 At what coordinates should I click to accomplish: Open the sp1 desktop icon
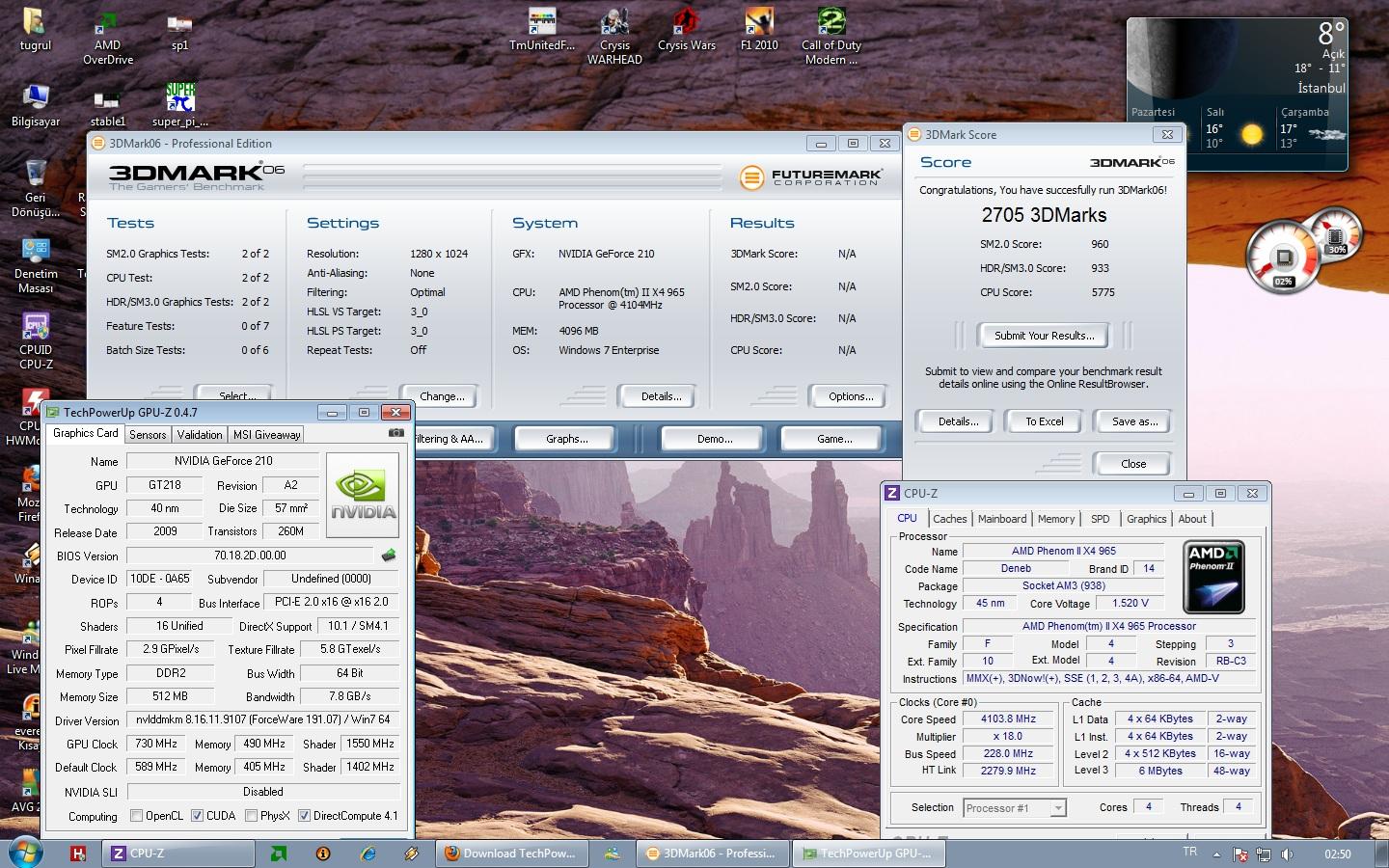(x=180, y=29)
